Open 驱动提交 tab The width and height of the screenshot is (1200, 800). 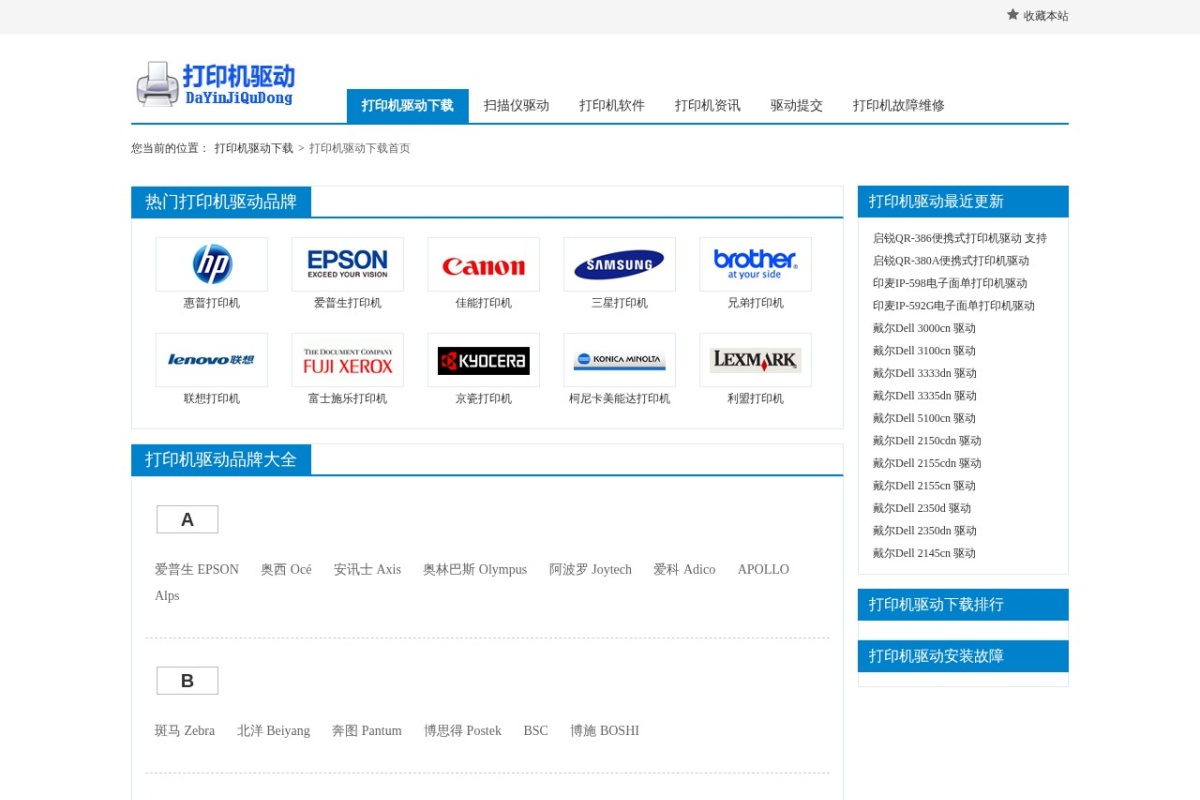tap(797, 106)
